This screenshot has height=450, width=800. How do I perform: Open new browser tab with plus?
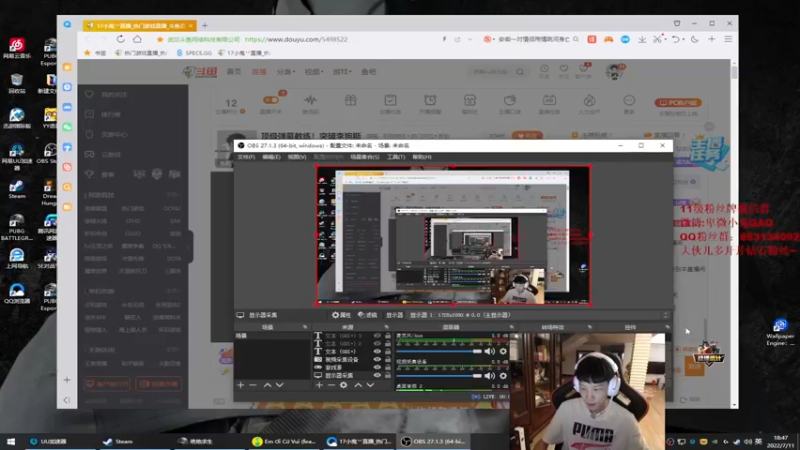(205, 25)
